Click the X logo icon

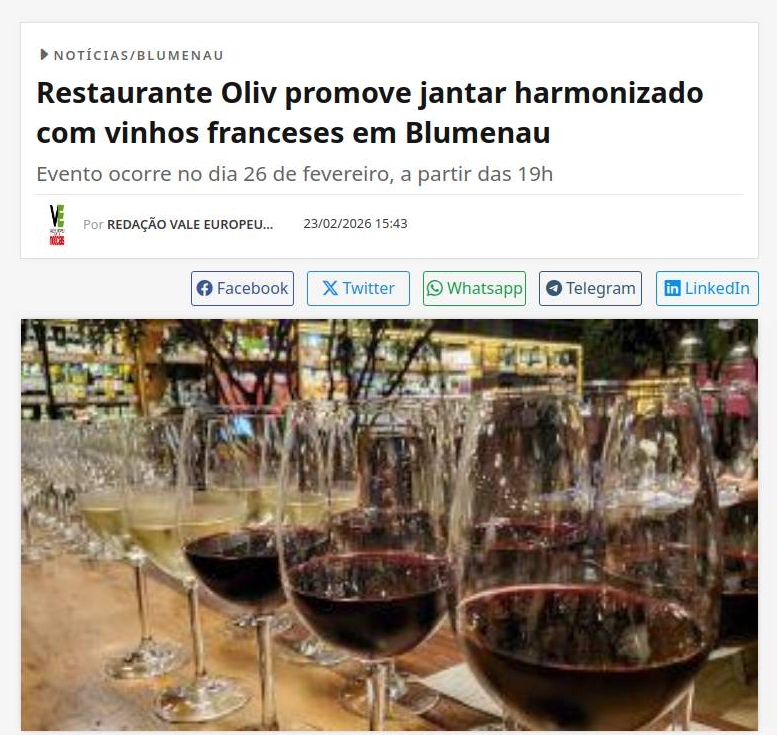click(x=330, y=288)
